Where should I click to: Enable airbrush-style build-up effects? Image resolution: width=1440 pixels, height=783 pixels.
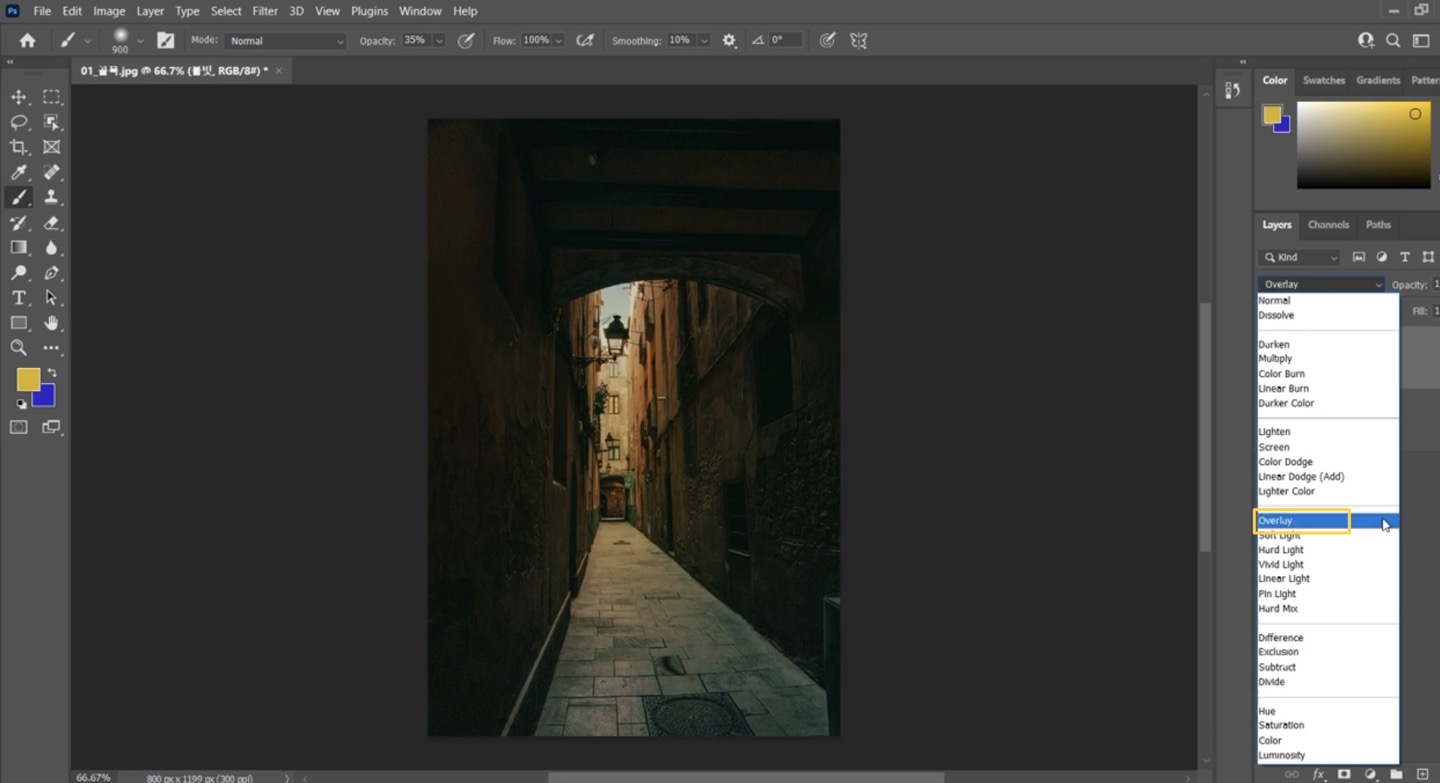[585, 41]
